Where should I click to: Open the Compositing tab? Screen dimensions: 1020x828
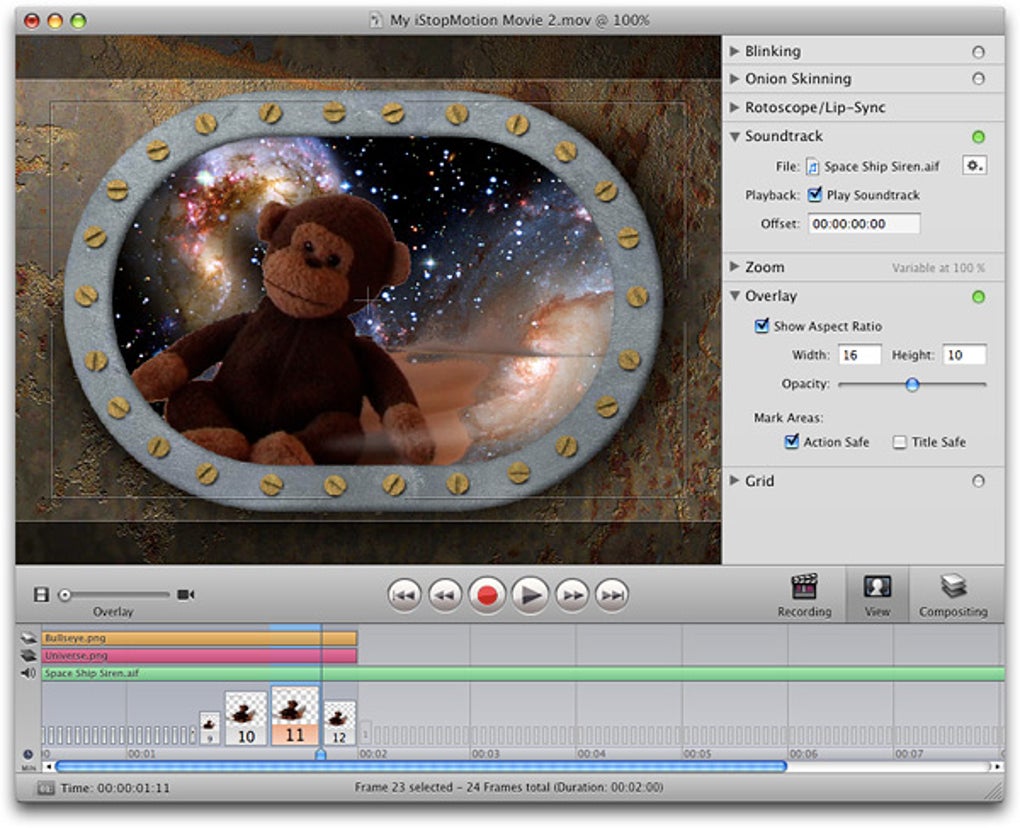point(952,595)
